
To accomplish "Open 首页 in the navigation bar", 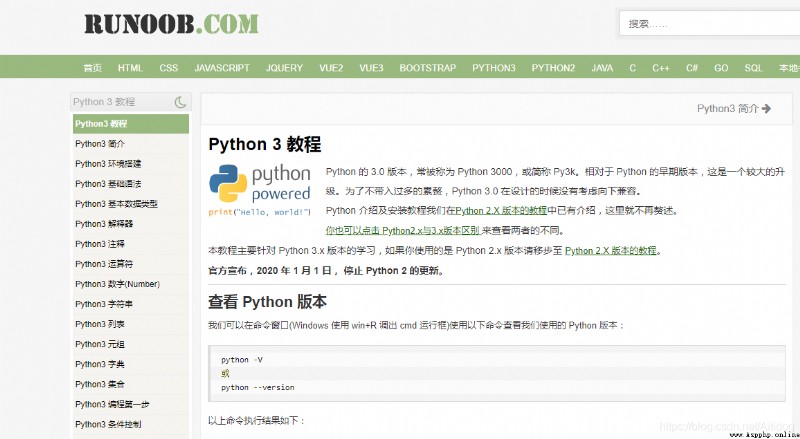I will coord(92,68).
